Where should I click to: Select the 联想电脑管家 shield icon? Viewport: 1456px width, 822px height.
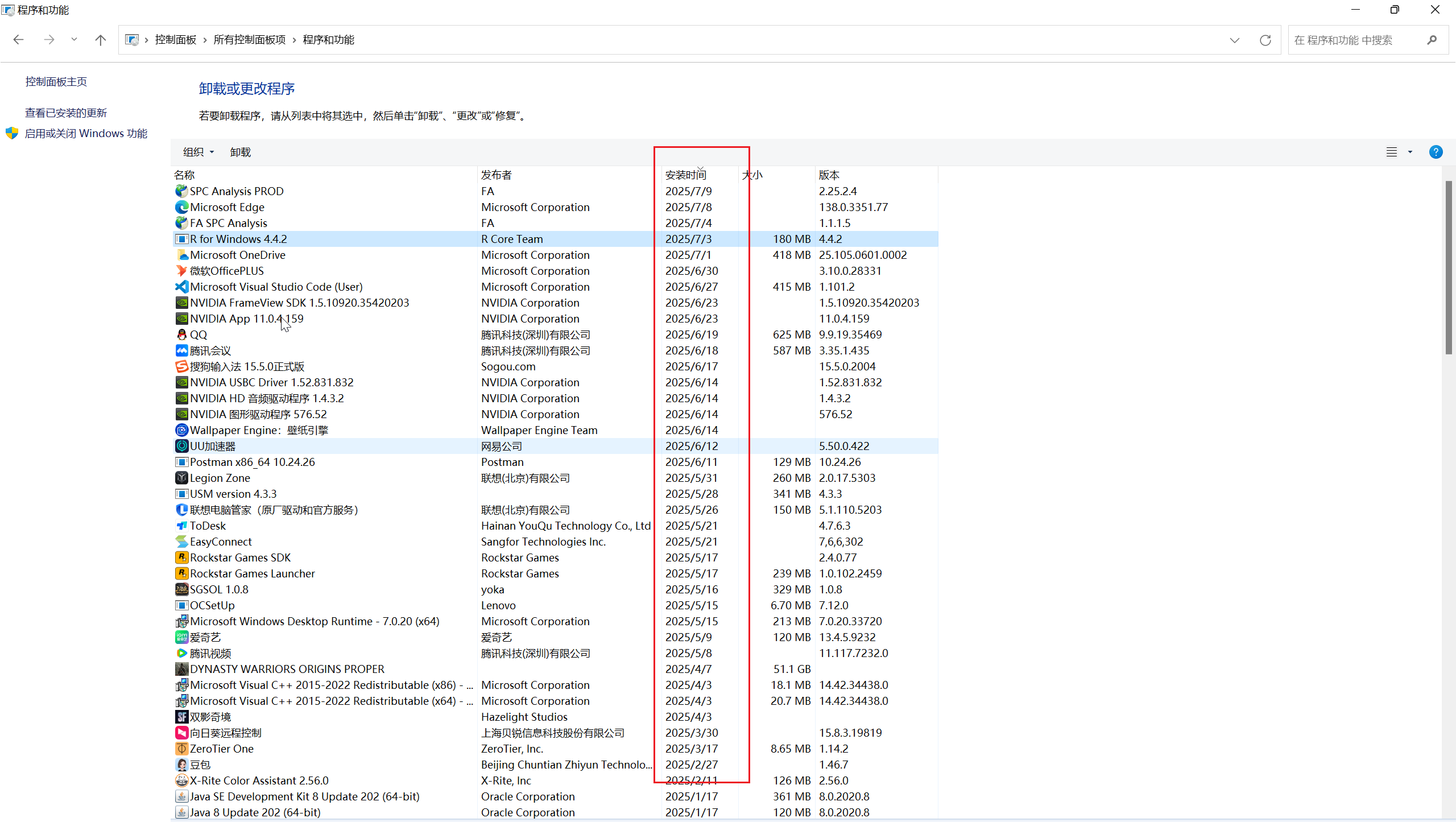coord(181,510)
